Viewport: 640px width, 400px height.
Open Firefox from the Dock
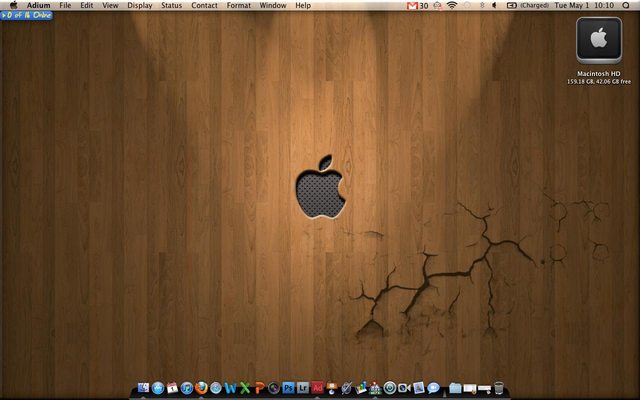[x=201, y=388]
